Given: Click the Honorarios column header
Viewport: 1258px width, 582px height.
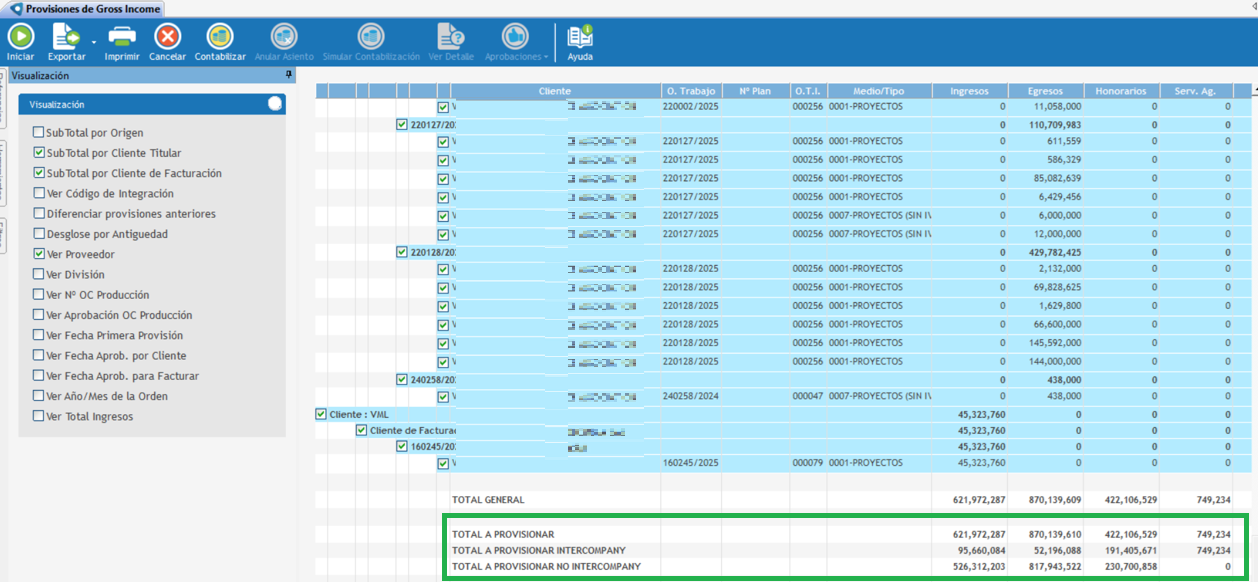Looking at the screenshot, I should click(x=1120, y=91).
